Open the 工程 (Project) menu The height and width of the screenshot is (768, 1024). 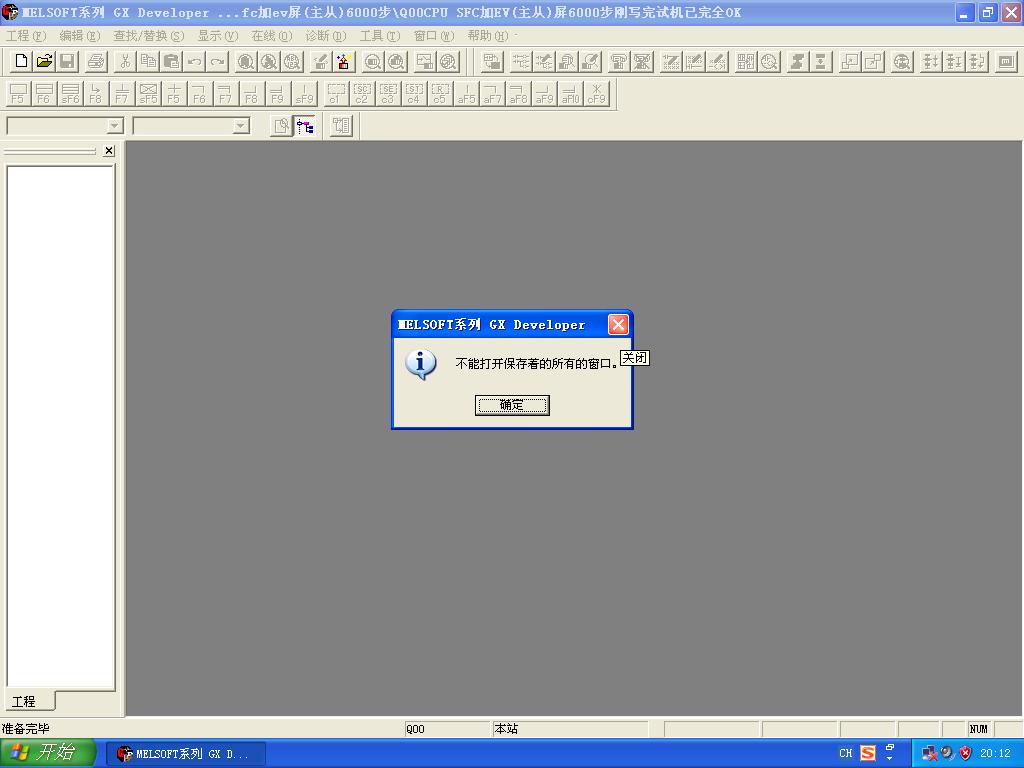(26, 35)
